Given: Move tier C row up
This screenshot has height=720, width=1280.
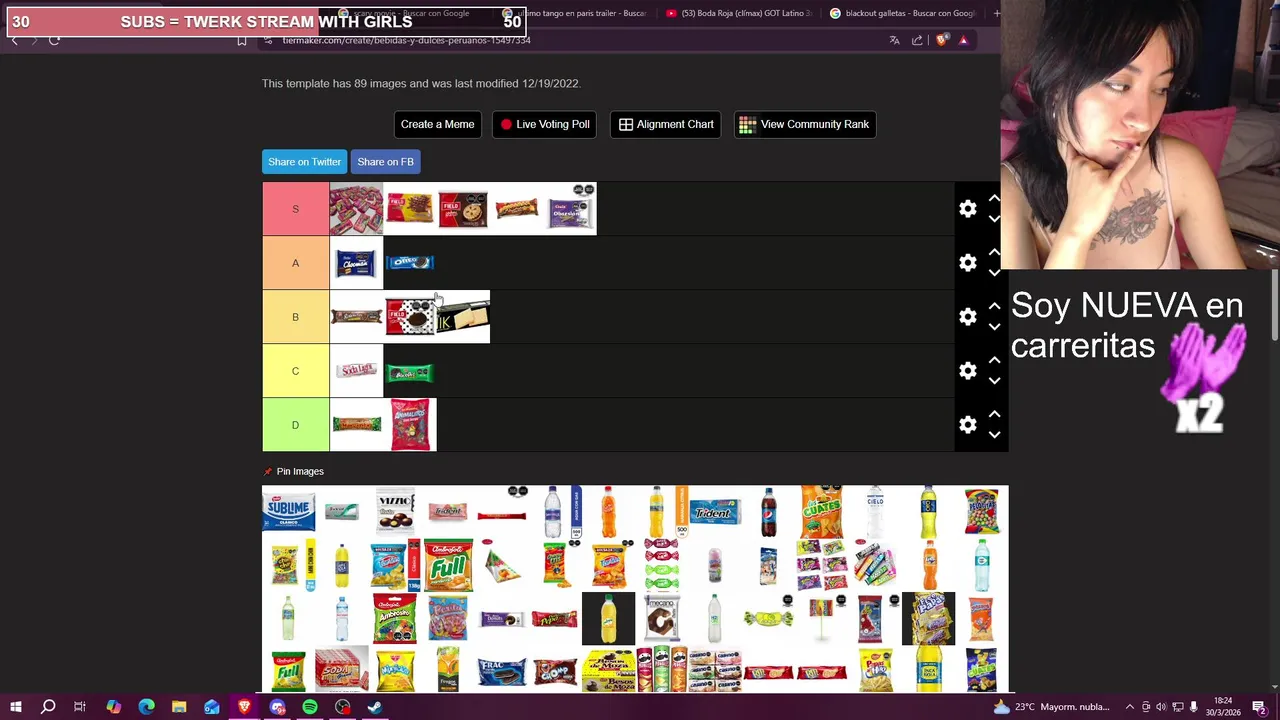Looking at the screenshot, I should tap(994, 361).
